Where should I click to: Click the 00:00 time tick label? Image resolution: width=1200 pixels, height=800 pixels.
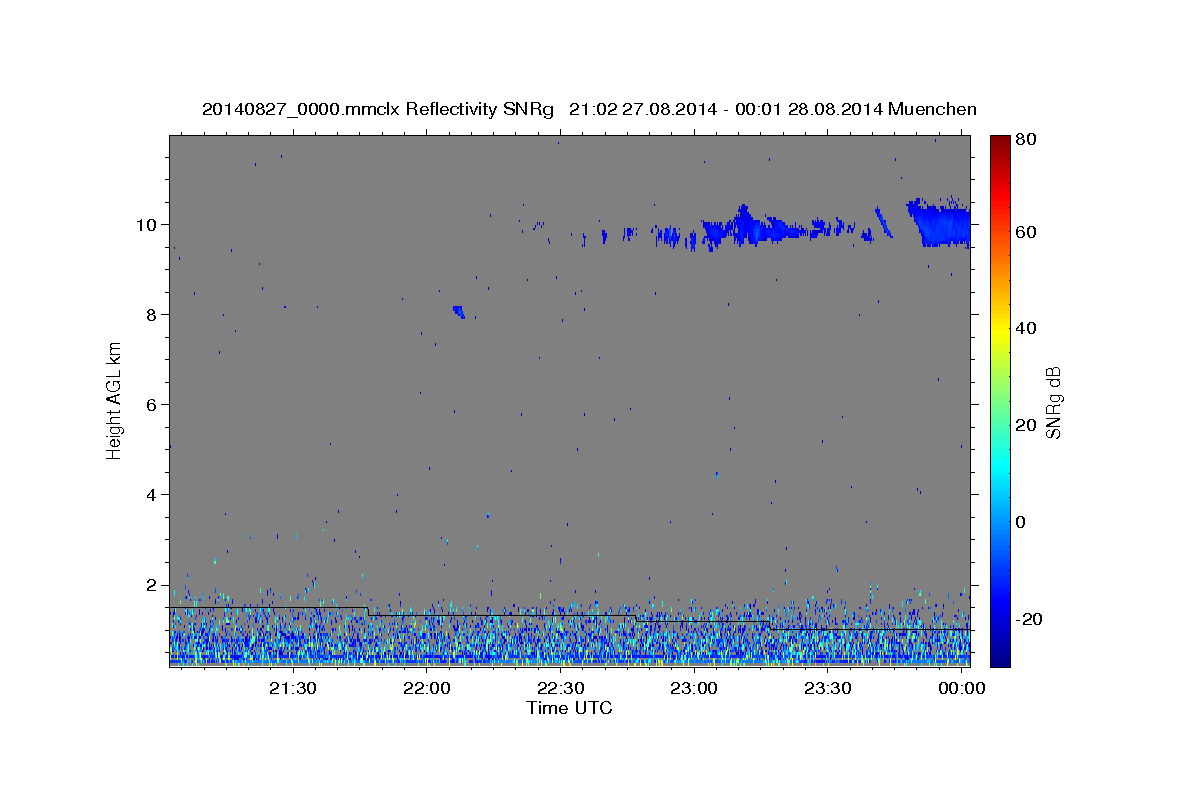pos(962,689)
